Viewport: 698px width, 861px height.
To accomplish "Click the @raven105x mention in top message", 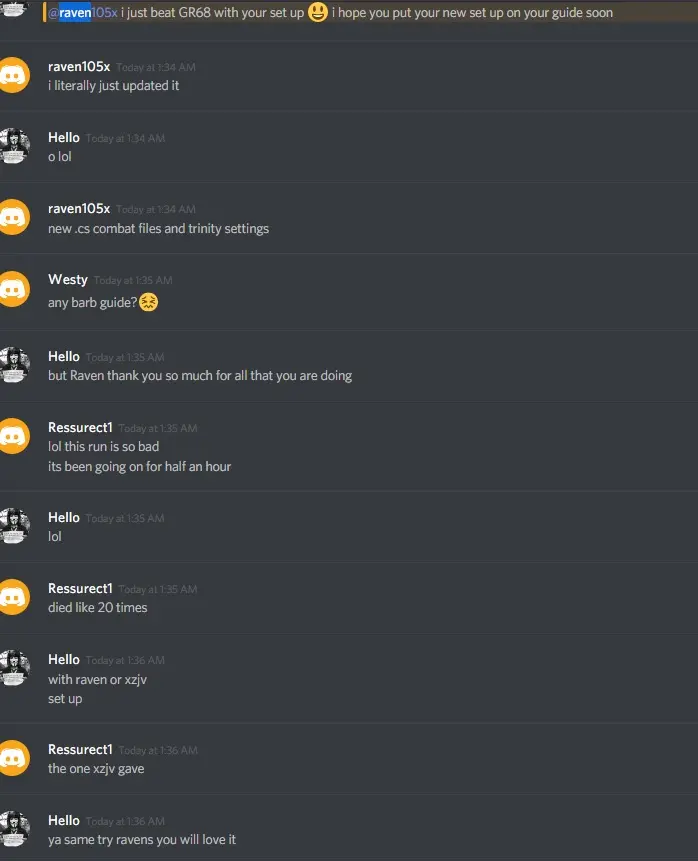I will pos(82,13).
